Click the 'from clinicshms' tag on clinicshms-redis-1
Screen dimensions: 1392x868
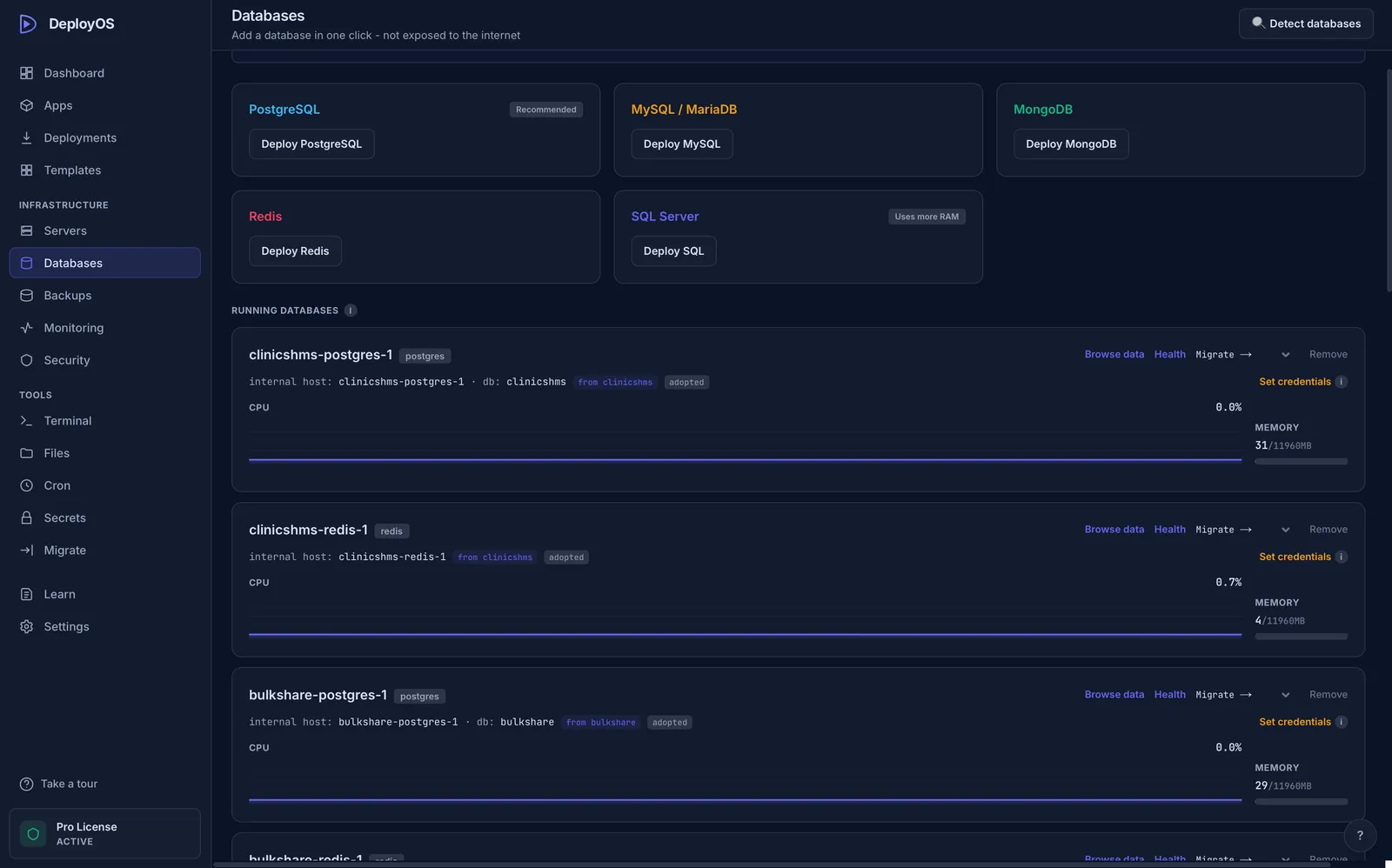coord(495,558)
